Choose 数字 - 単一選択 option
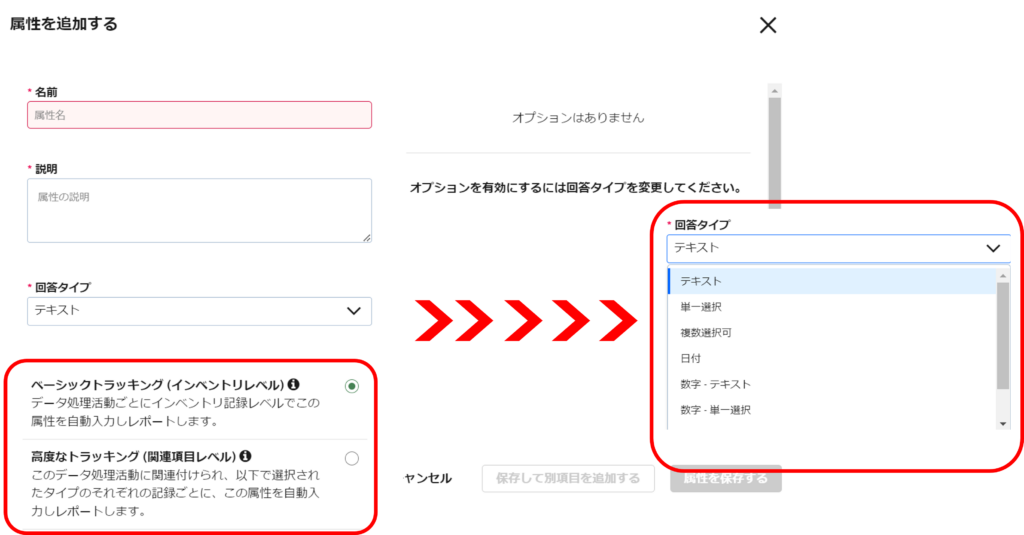The width and height of the screenshot is (1024, 535). click(715, 410)
